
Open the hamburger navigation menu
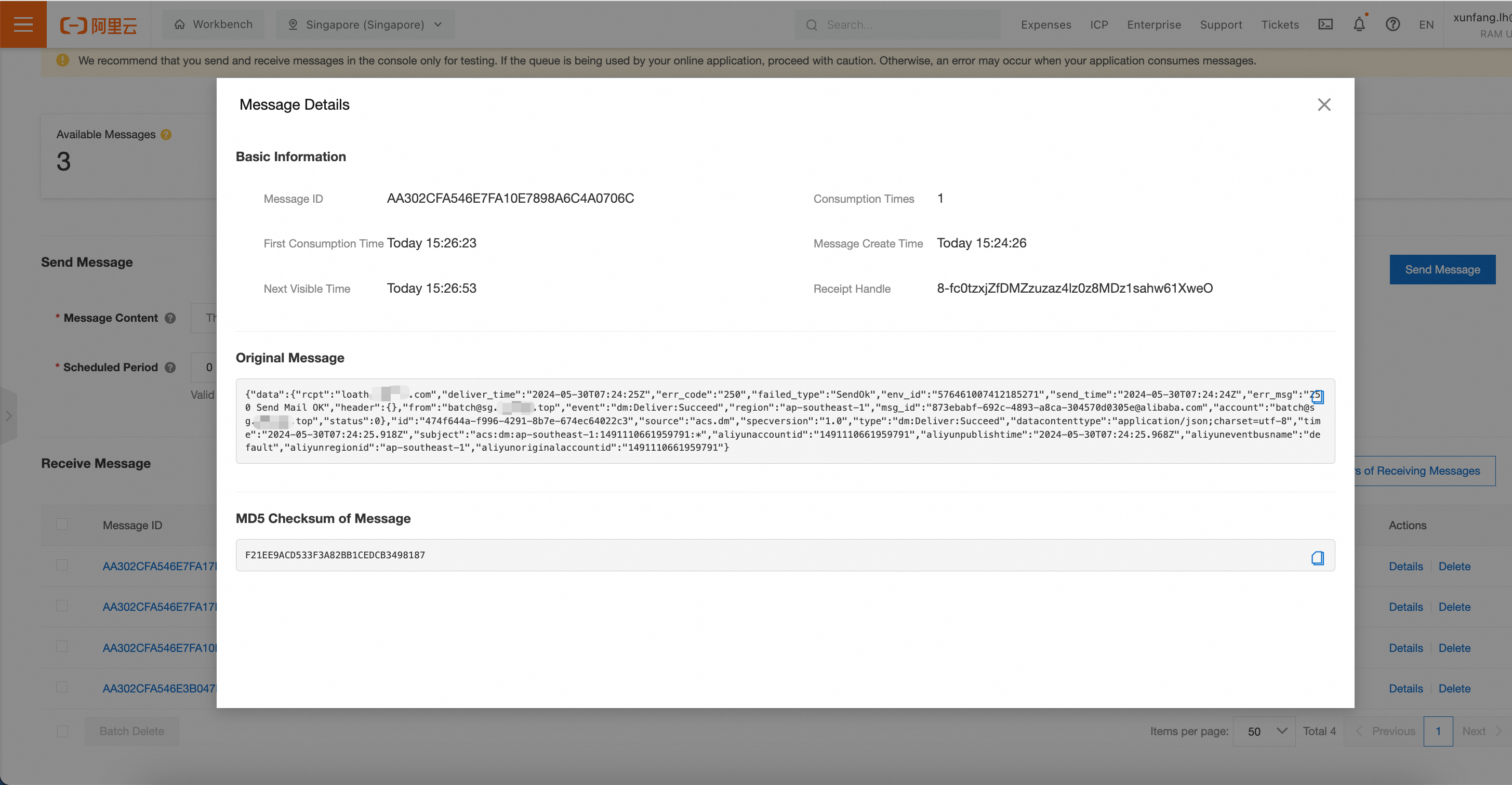pos(23,24)
